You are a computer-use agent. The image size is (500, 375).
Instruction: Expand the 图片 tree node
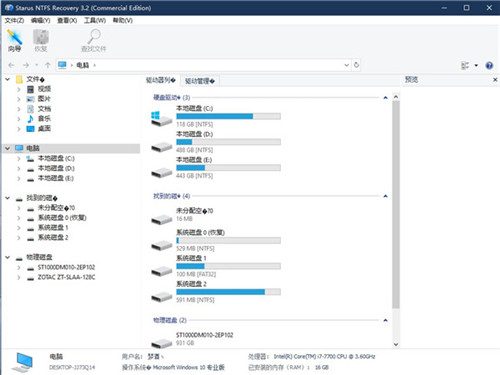click(x=19, y=99)
